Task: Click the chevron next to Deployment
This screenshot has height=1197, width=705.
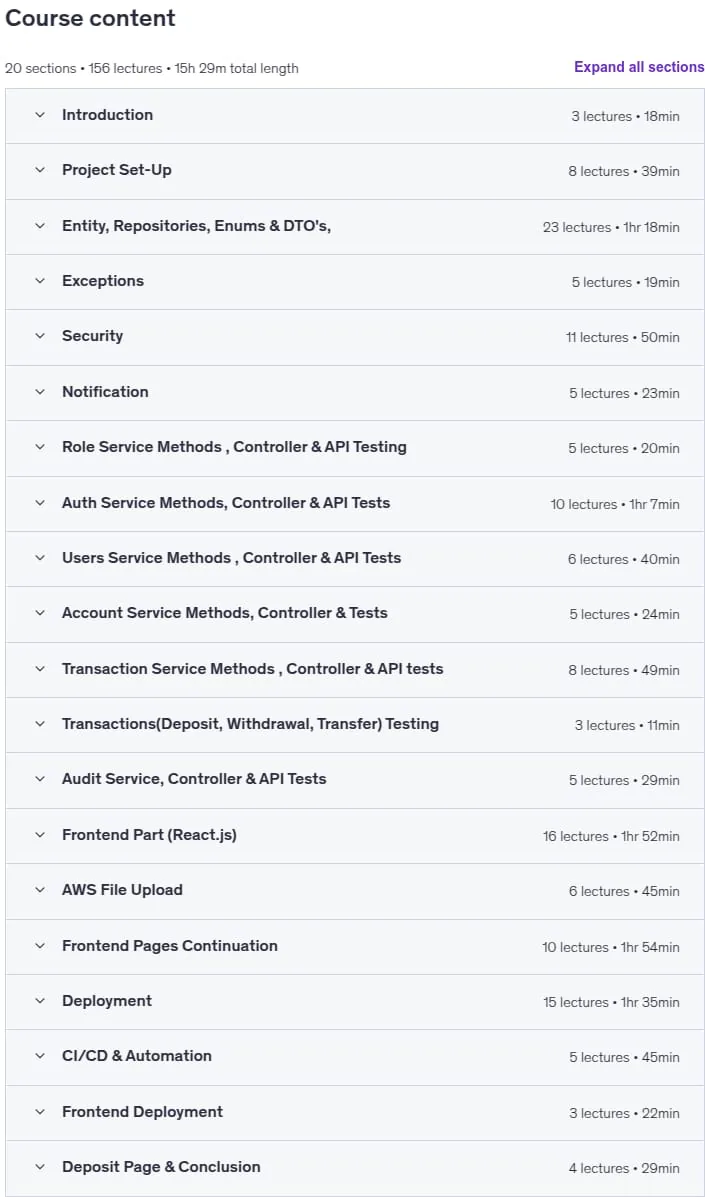Action: click(40, 1001)
